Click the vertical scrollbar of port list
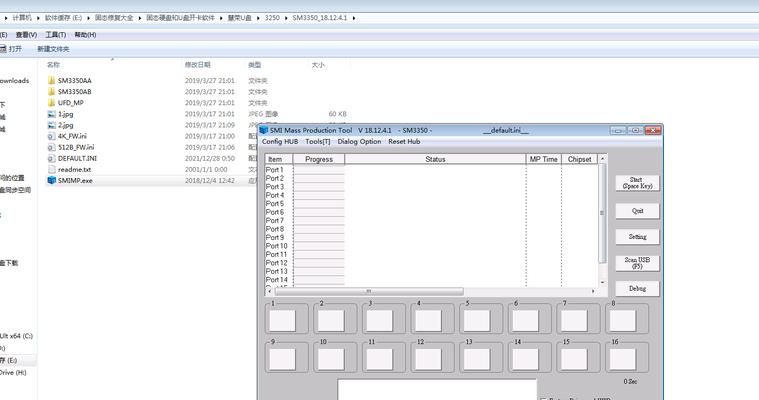This screenshot has height=400, width=759. click(602, 213)
